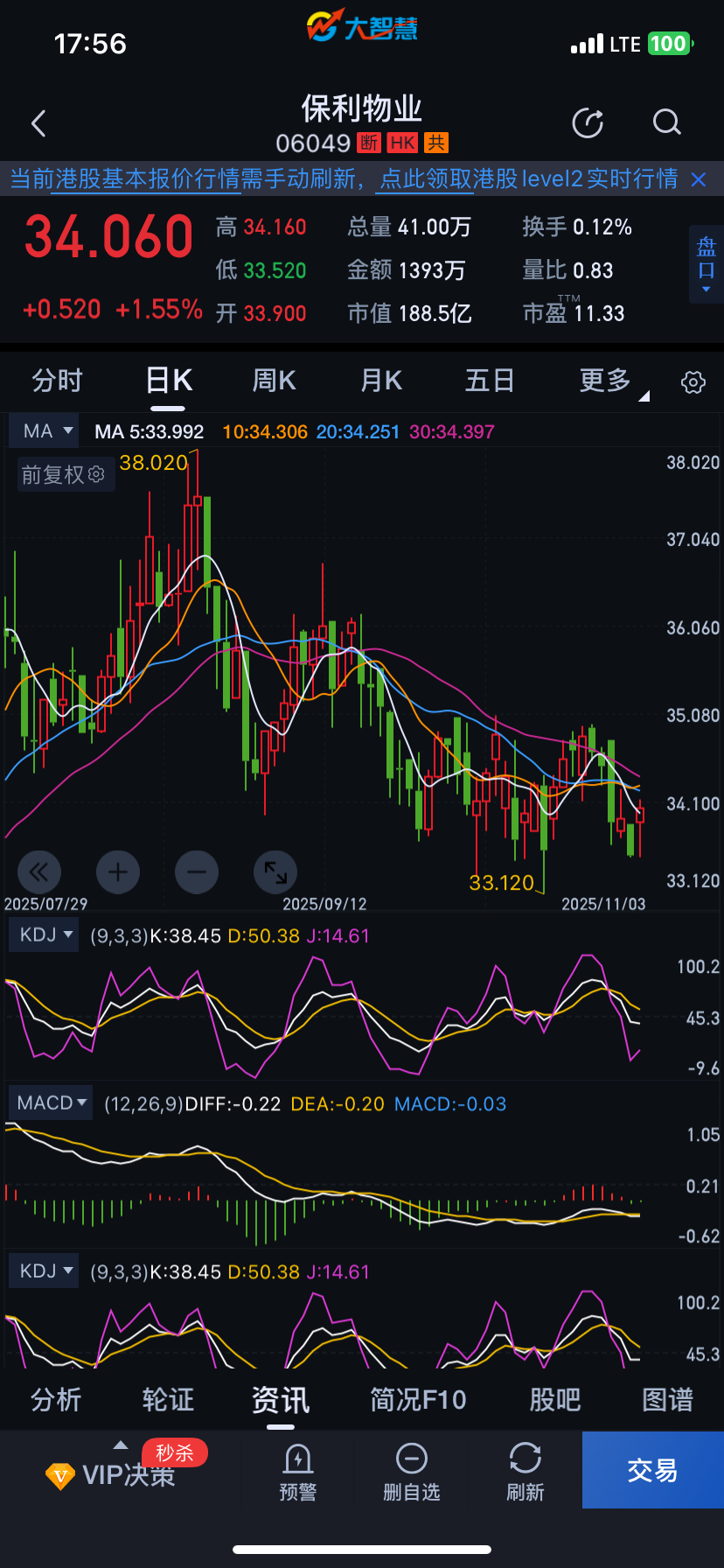724x1568 pixels.
Task: Tap 删自选 remove from watchlist
Action: click(x=412, y=1473)
